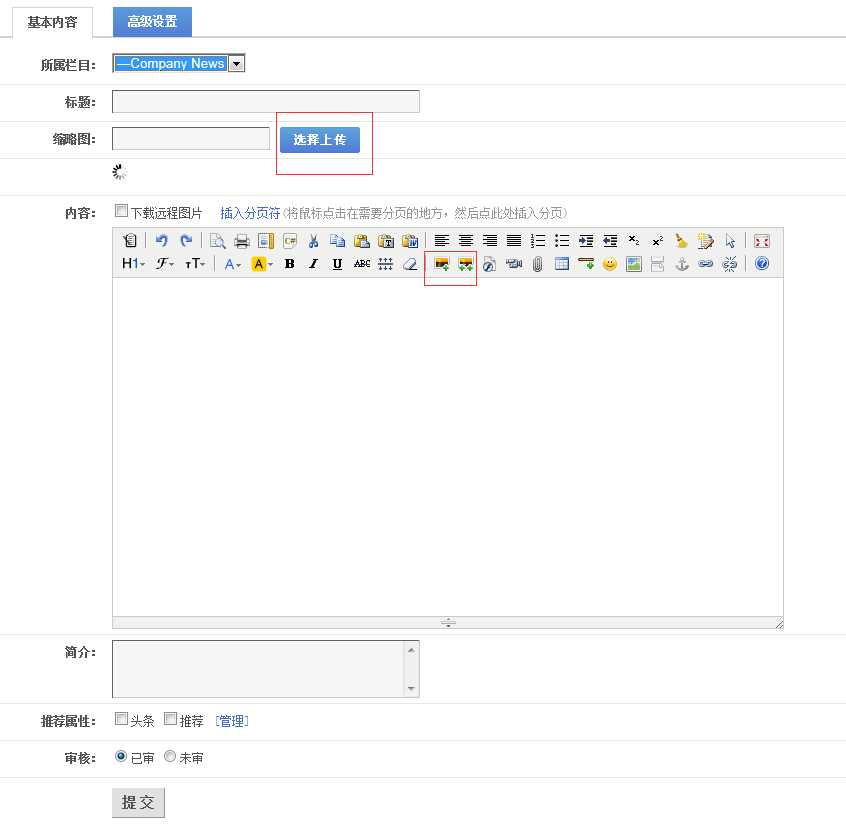Viewport: 846px width, 829px height.
Task: Toggle italic formatting
Action: click(313, 264)
